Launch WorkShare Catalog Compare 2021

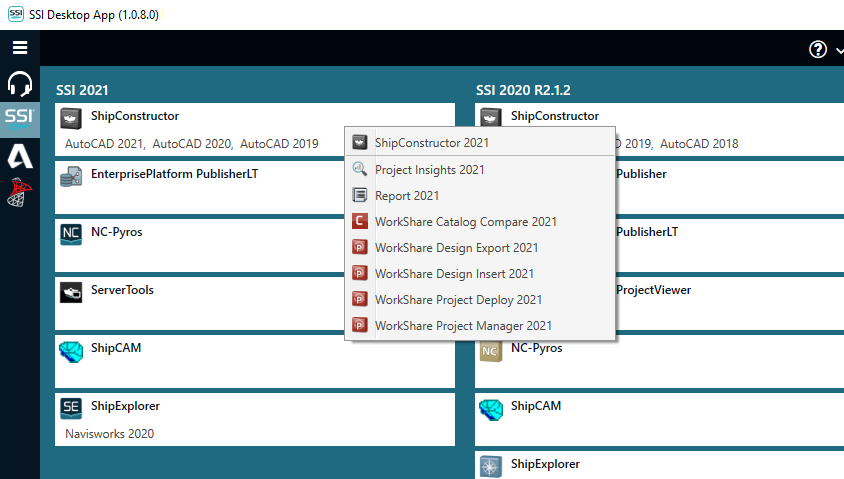tap(480, 222)
